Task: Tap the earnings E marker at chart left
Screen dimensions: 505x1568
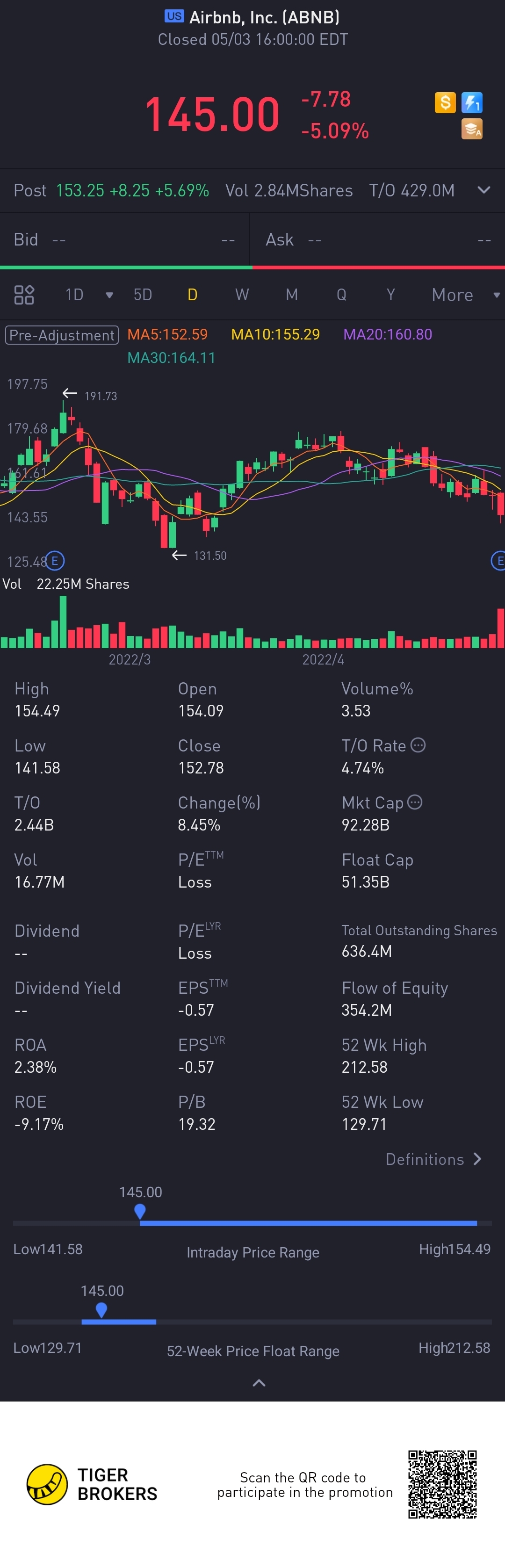Action: pyautogui.click(x=55, y=561)
